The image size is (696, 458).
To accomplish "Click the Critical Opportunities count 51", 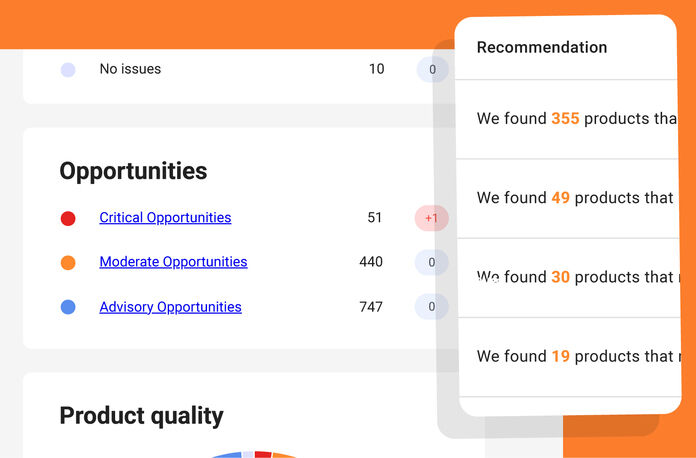I will click(x=375, y=218).
